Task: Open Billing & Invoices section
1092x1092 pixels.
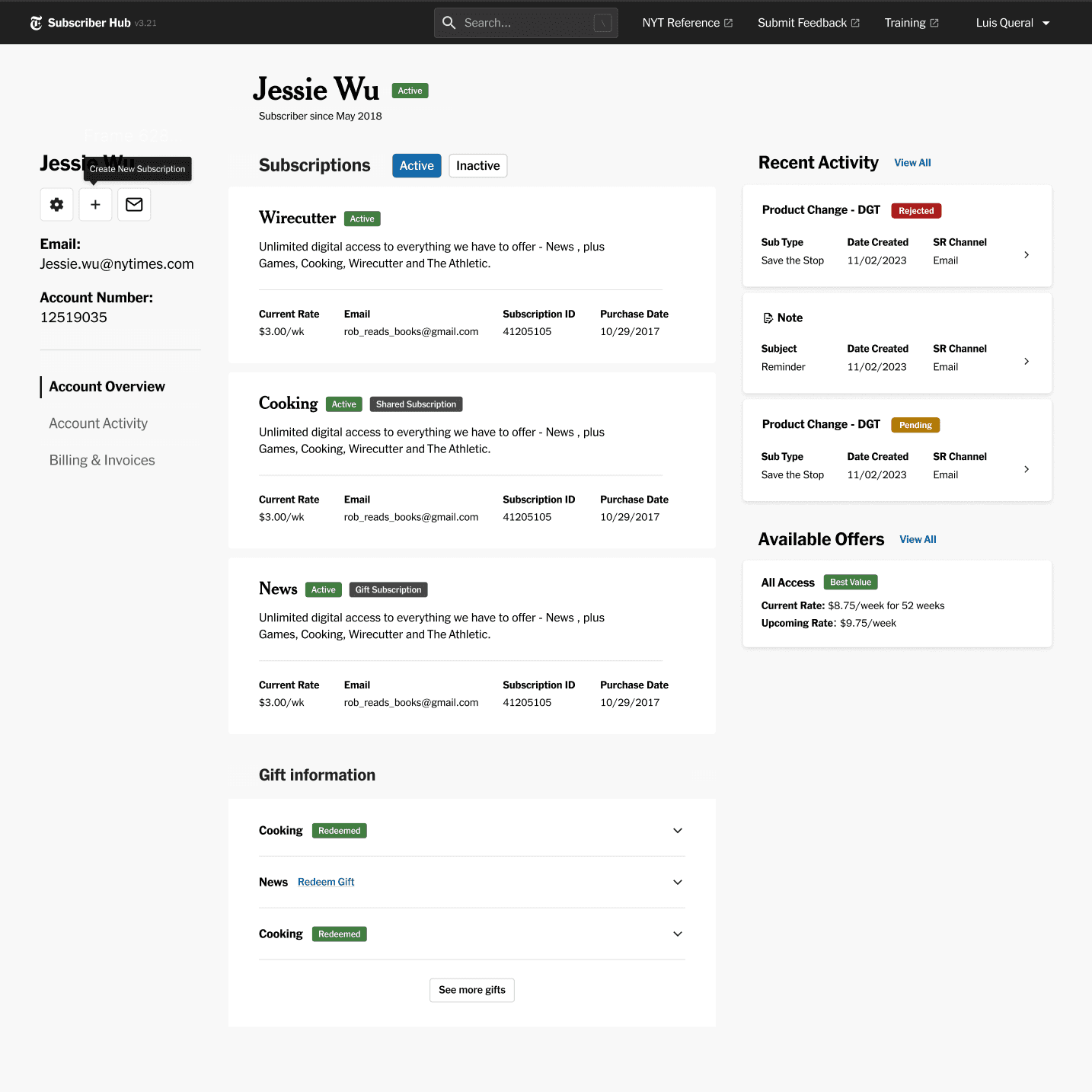Action: [x=102, y=460]
